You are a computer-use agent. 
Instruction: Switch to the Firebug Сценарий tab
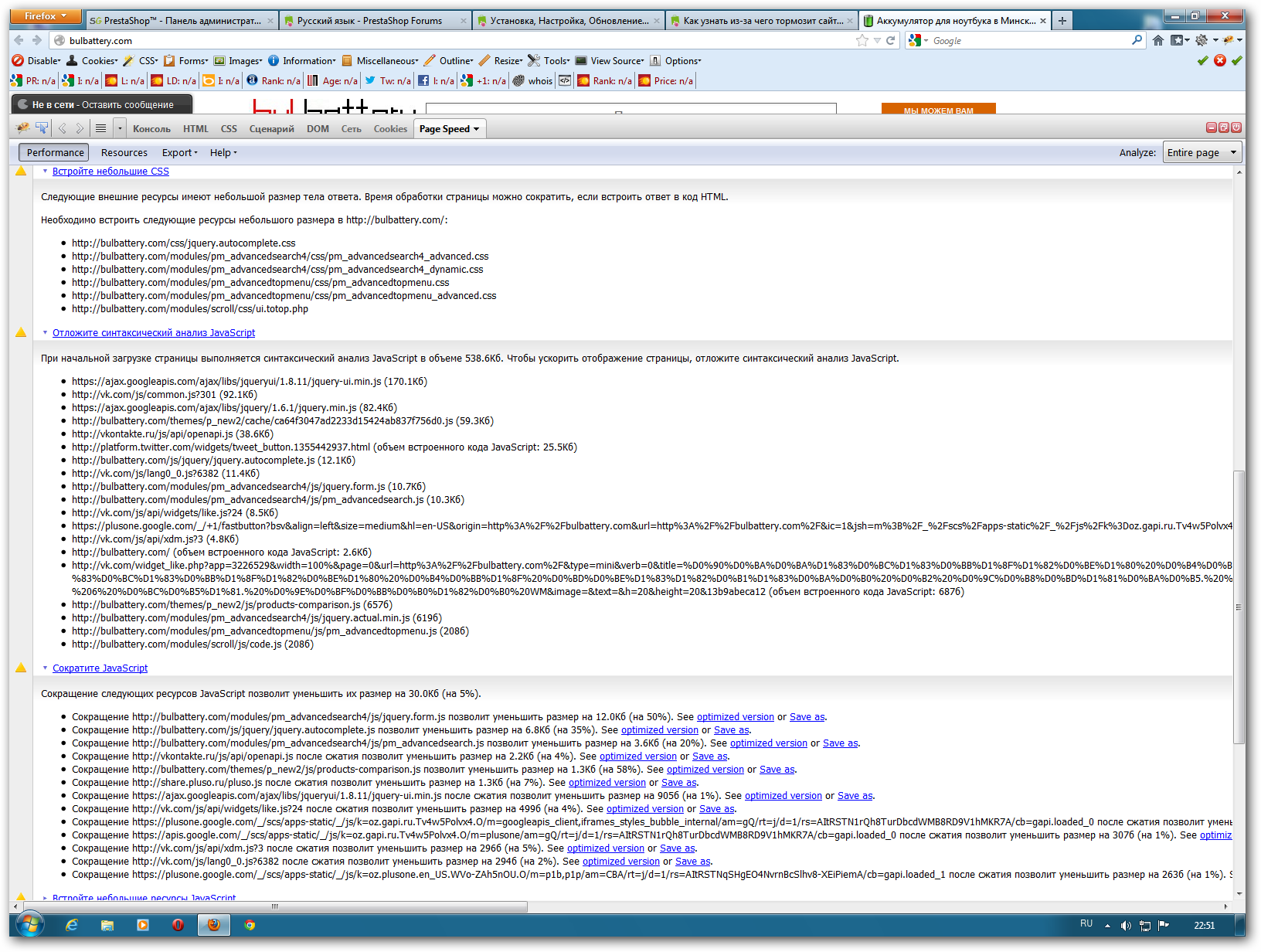pos(271,129)
